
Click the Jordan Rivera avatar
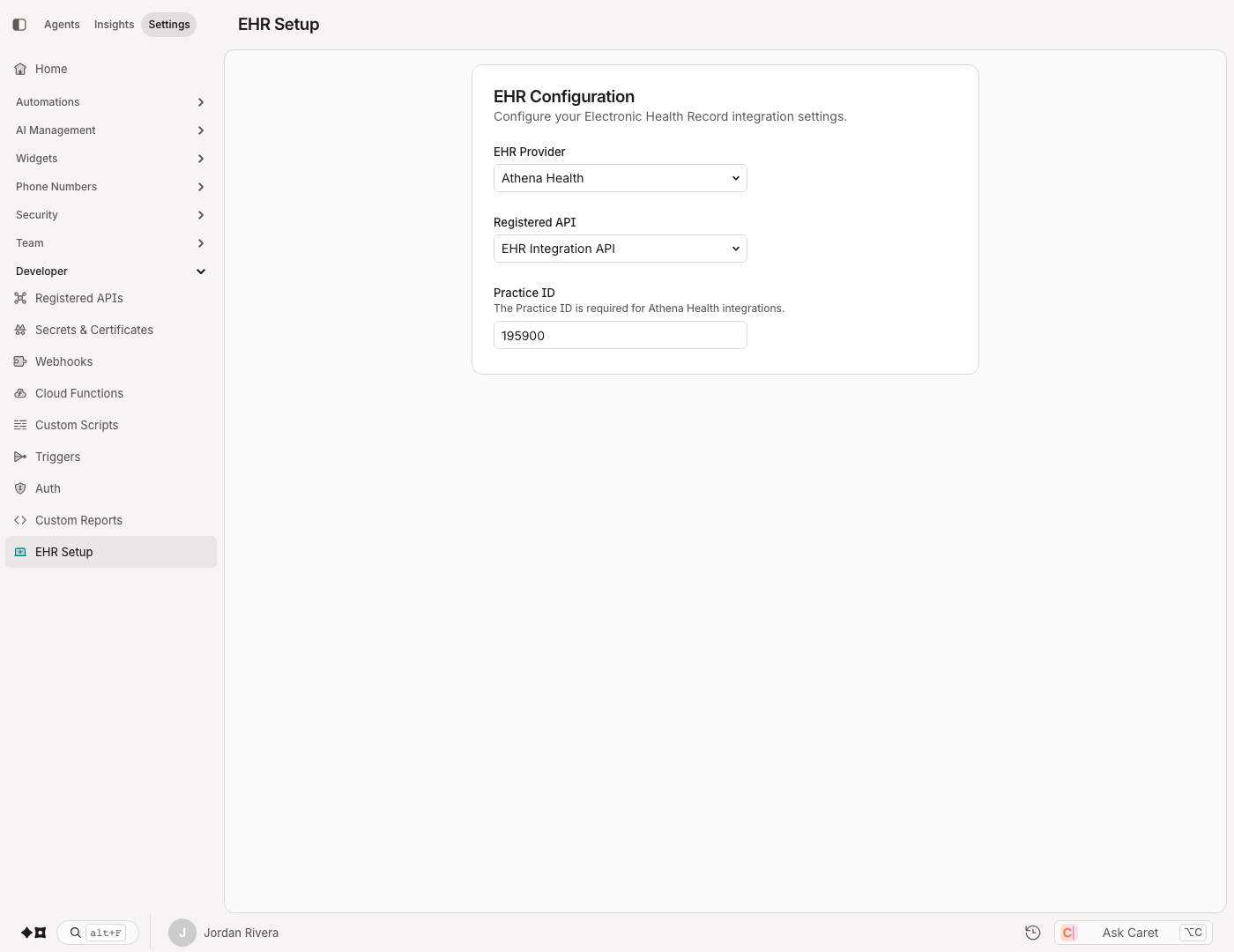tap(182, 933)
